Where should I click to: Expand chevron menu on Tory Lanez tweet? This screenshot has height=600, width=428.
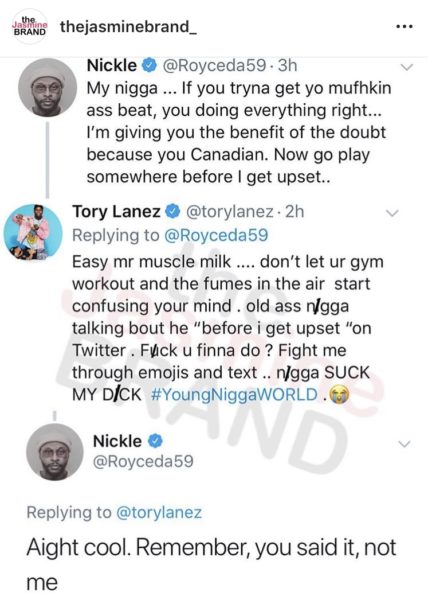click(392, 213)
